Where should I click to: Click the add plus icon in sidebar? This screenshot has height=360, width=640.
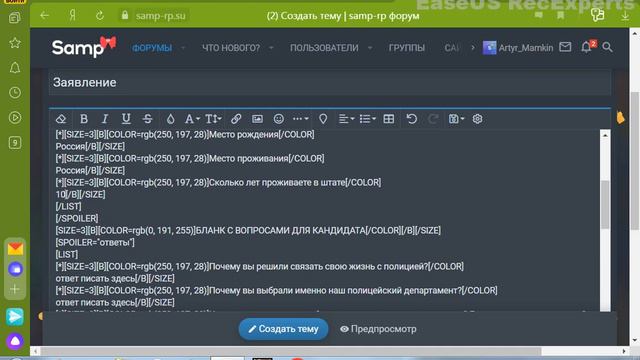coord(15,289)
